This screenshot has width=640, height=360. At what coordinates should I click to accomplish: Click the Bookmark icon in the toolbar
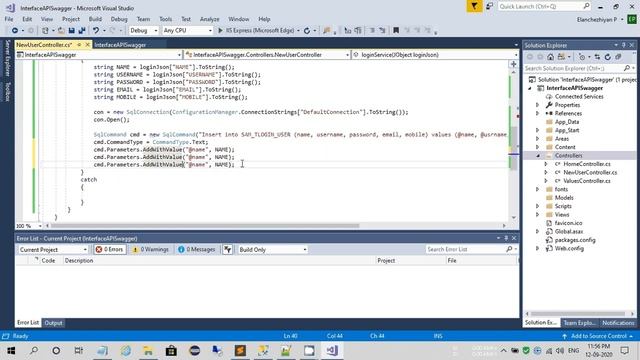396,31
